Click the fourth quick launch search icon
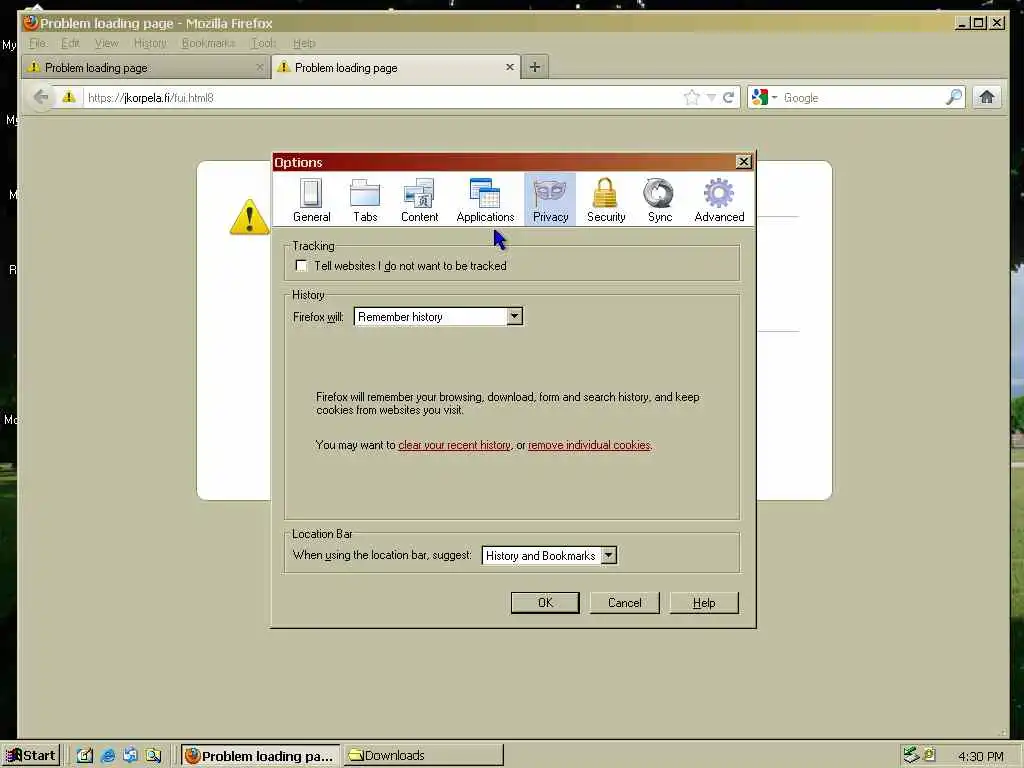The width and height of the screenshot is (1024, 768). click(153, 756)
